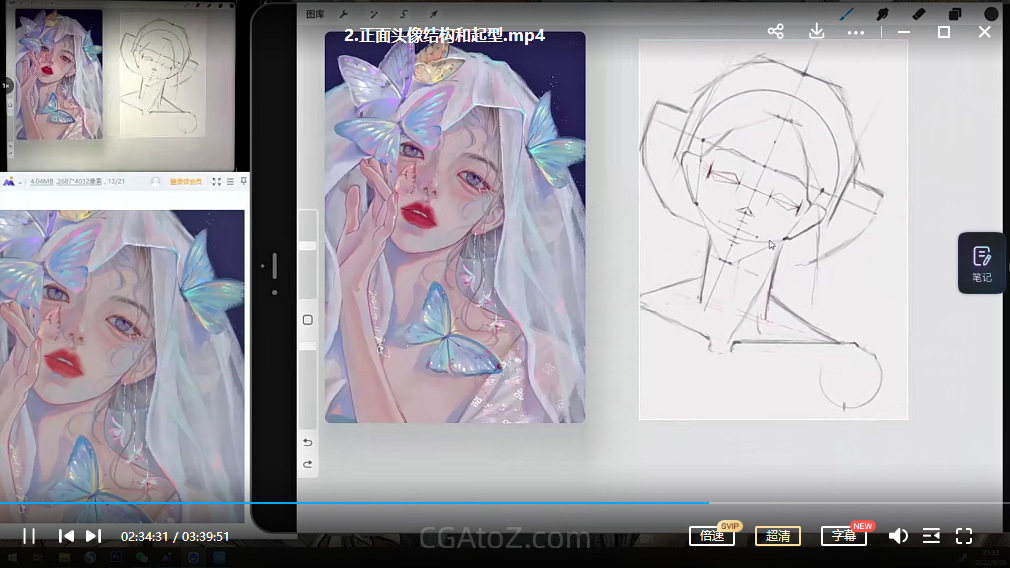
Task: Open the 图库 gallery in Procreate
Action: (315, 14)
